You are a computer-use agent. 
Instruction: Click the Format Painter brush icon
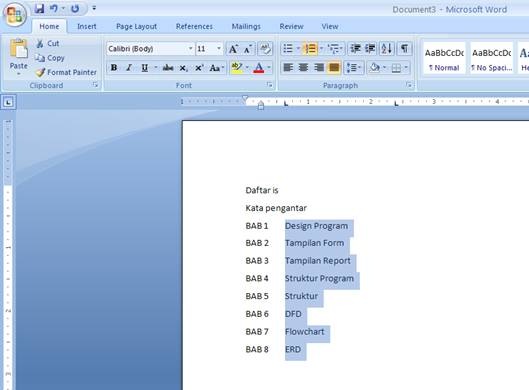[40, 72]
